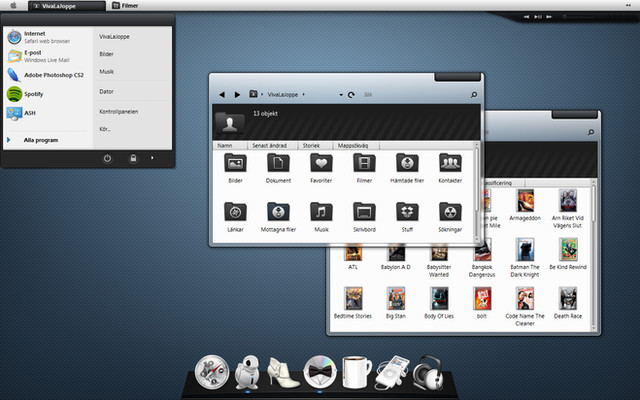
Task: Open the address bar history dropdown arrow
Action: coord(341,95)
